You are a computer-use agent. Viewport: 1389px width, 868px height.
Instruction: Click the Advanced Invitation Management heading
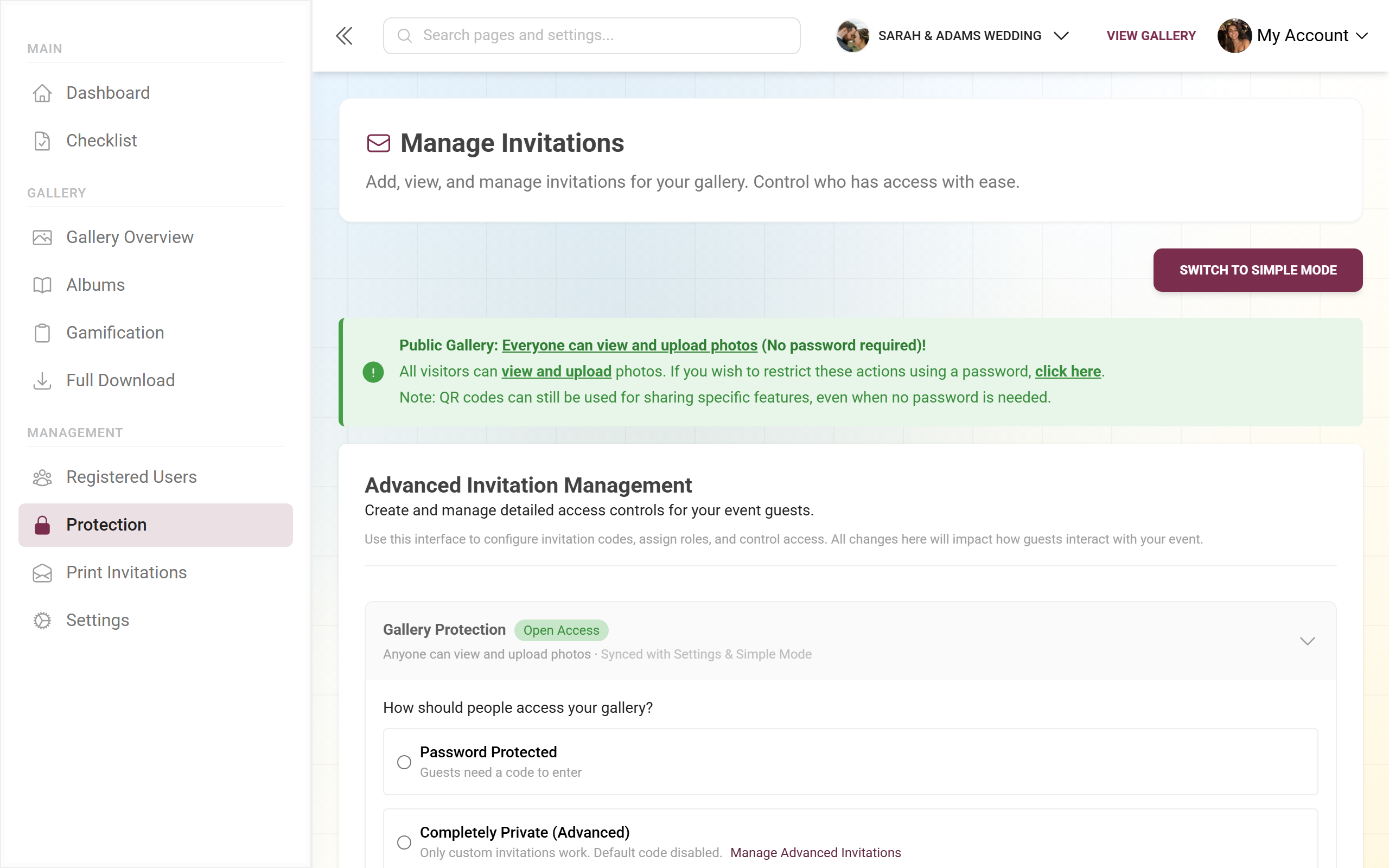528,485
